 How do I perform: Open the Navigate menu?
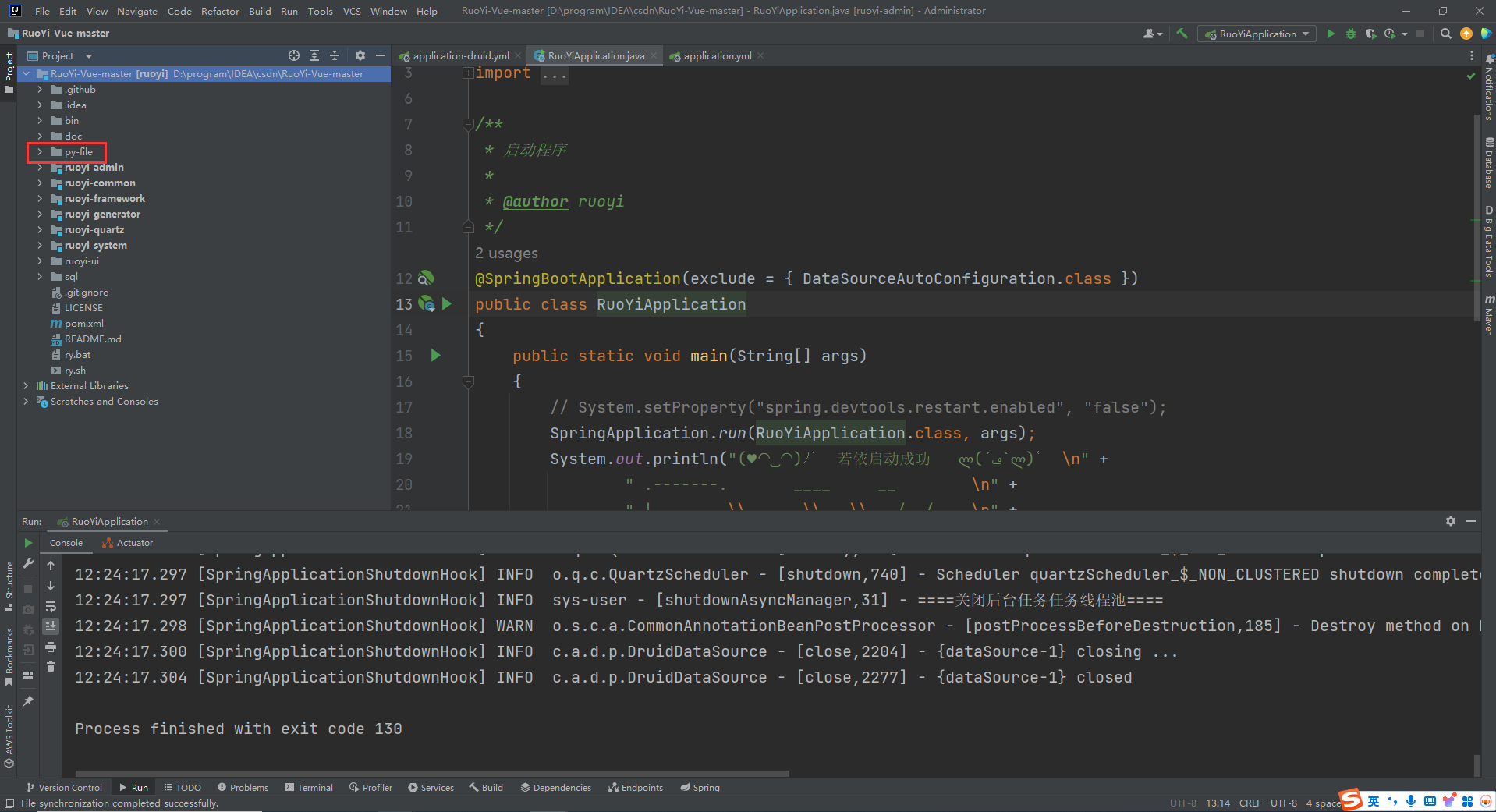(137, 11)
